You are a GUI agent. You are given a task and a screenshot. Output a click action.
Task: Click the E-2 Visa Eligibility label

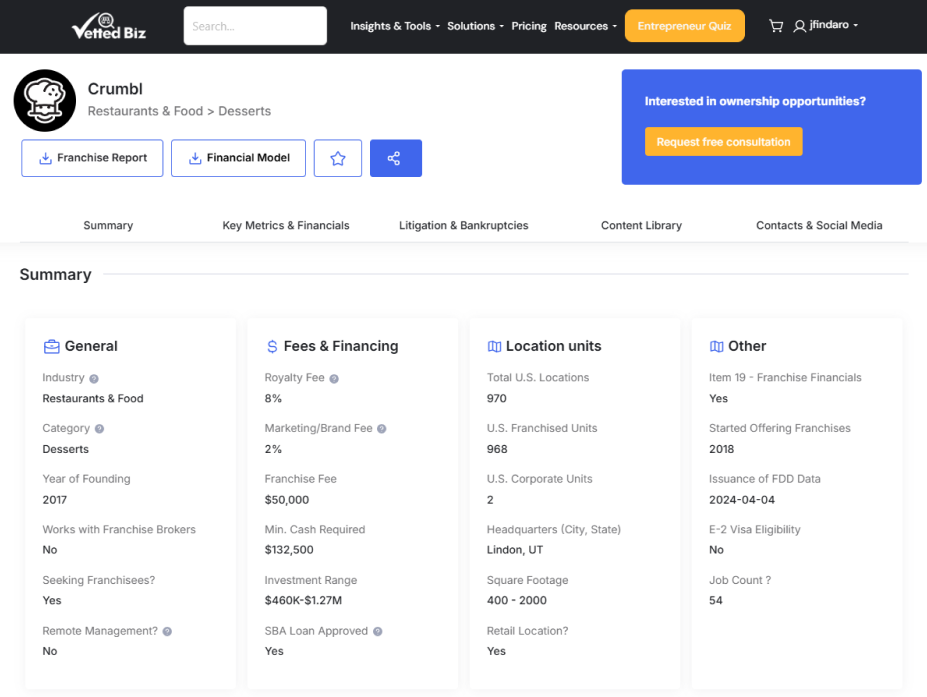tap(755, 529)
